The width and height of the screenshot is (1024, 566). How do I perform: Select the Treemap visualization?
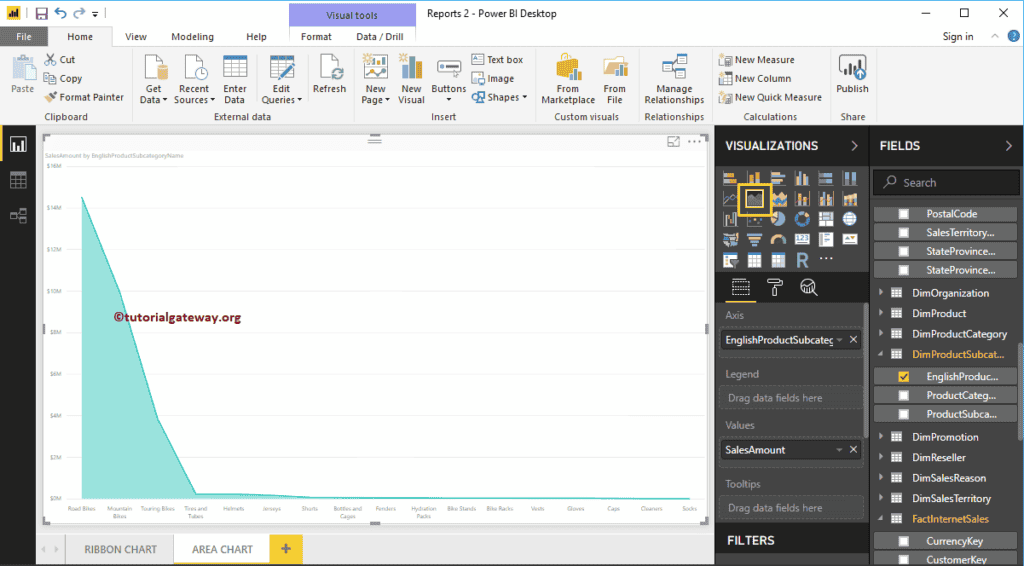click(x=826, y=219)
